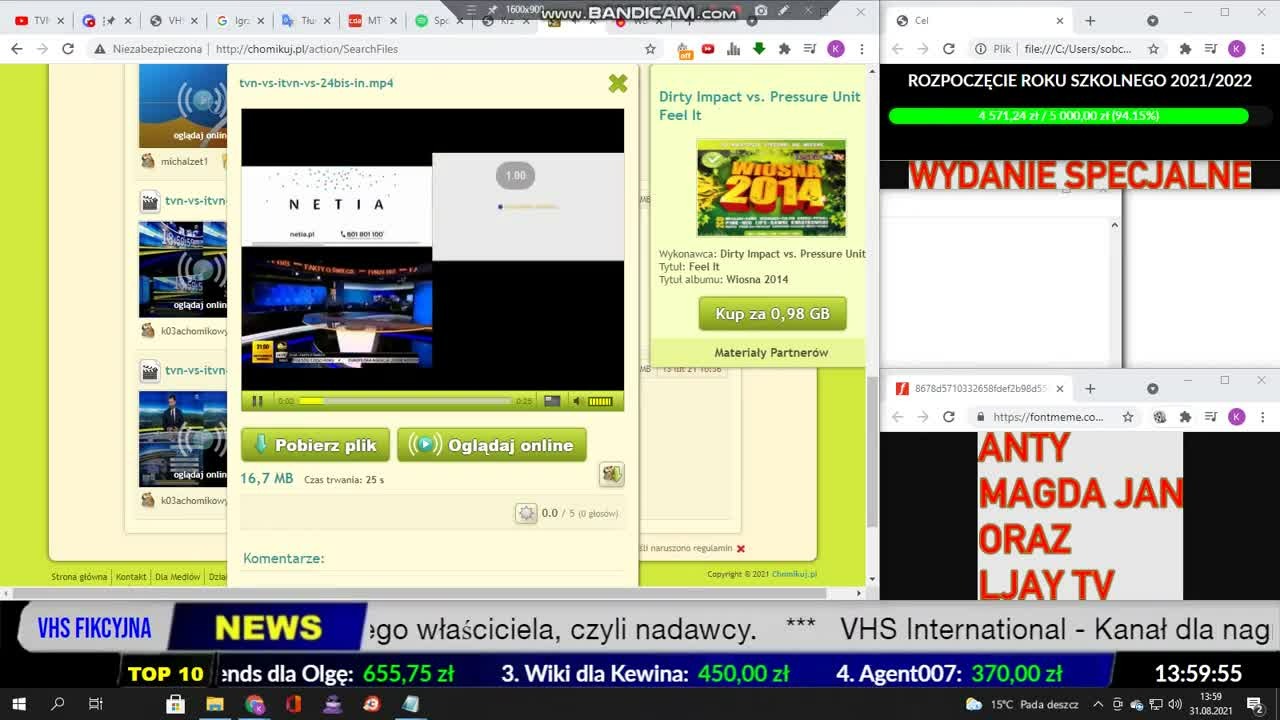Click the Kup za 0,98 GB button
This screenshot has height=720, width=1280.
click(772, 314)
